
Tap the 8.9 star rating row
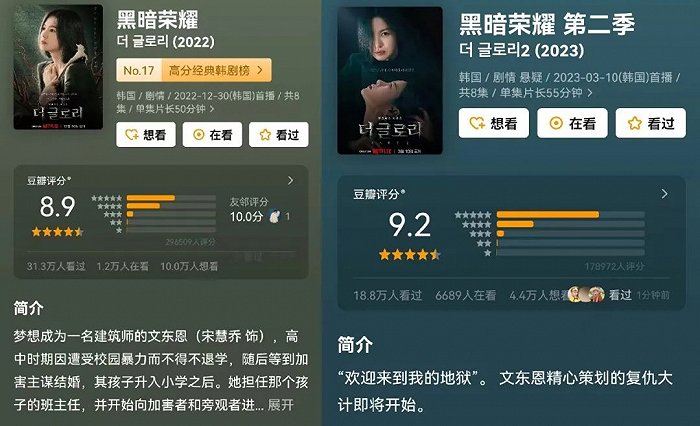[57, 232]
